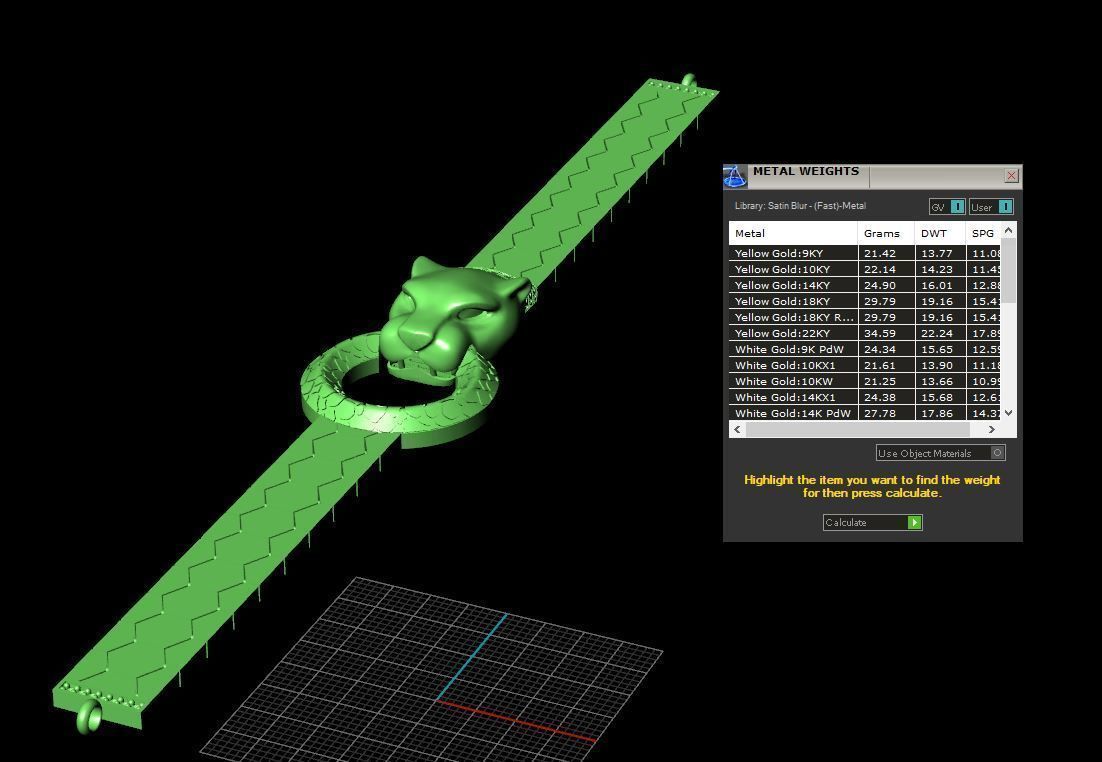This screenshot has width=1102, height=762.
Task: Sort by the DWT column header
Action: 940,233
